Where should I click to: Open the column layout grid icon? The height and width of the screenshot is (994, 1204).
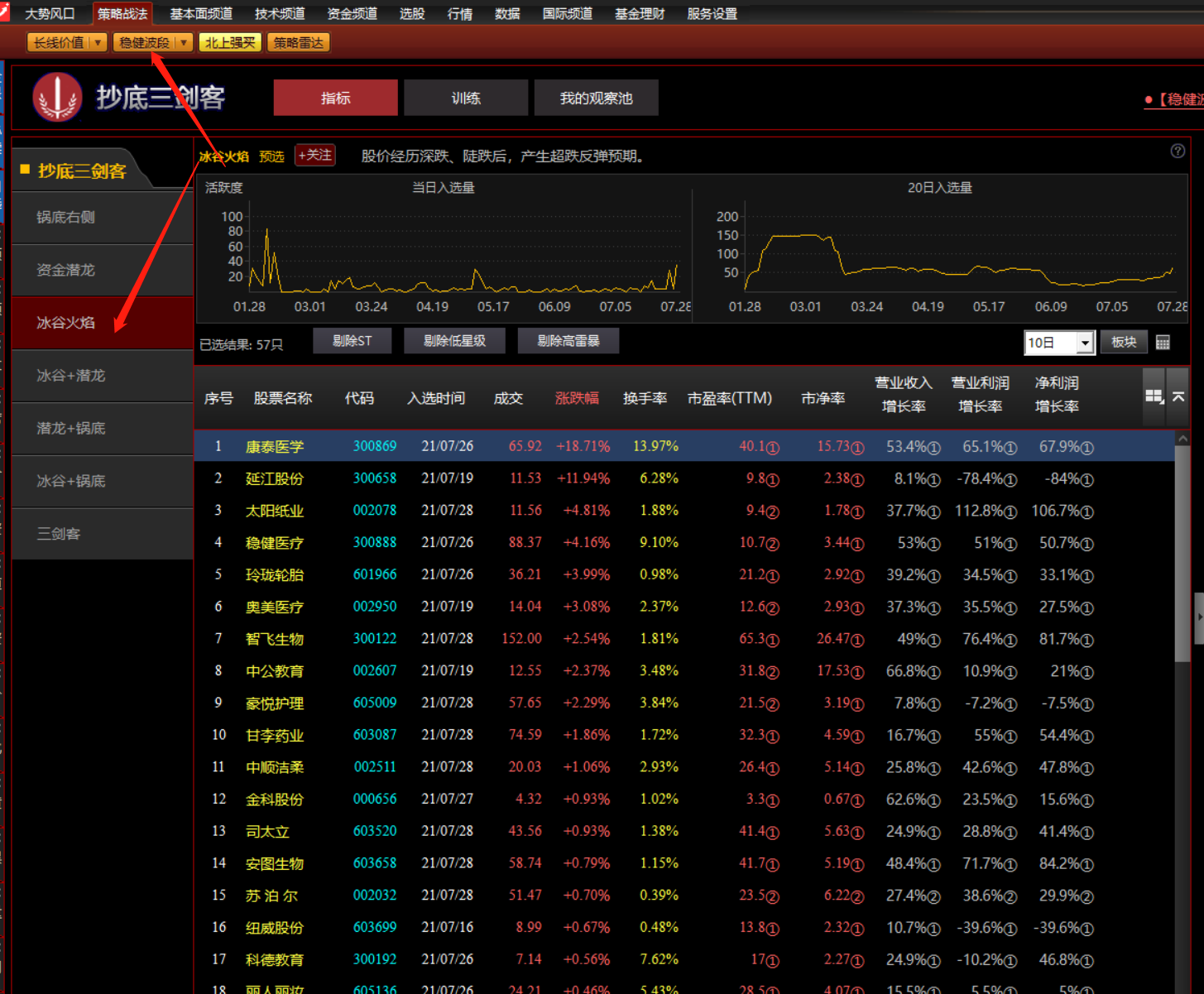pos(1154,397)
